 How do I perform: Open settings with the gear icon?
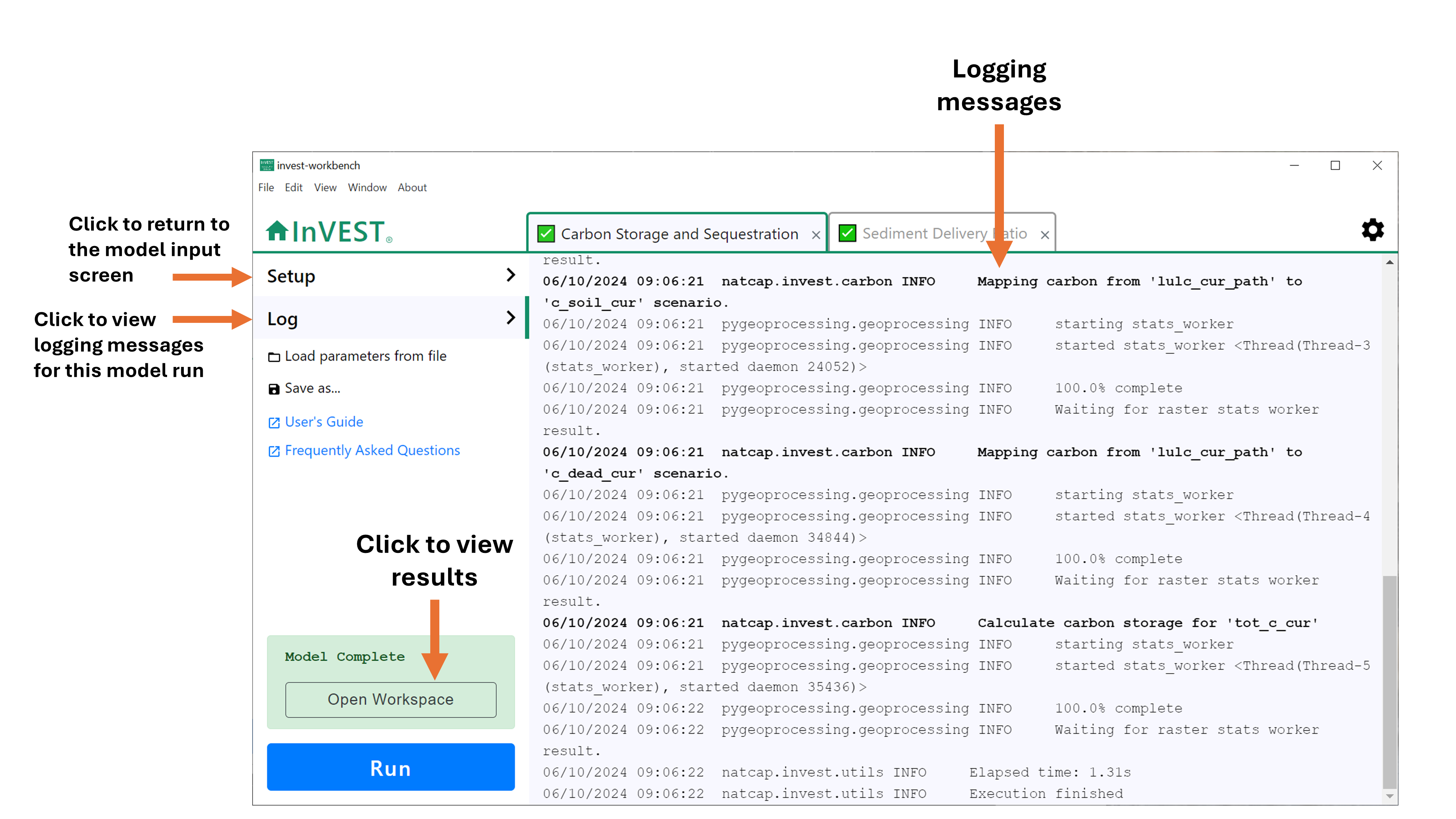1372,230
